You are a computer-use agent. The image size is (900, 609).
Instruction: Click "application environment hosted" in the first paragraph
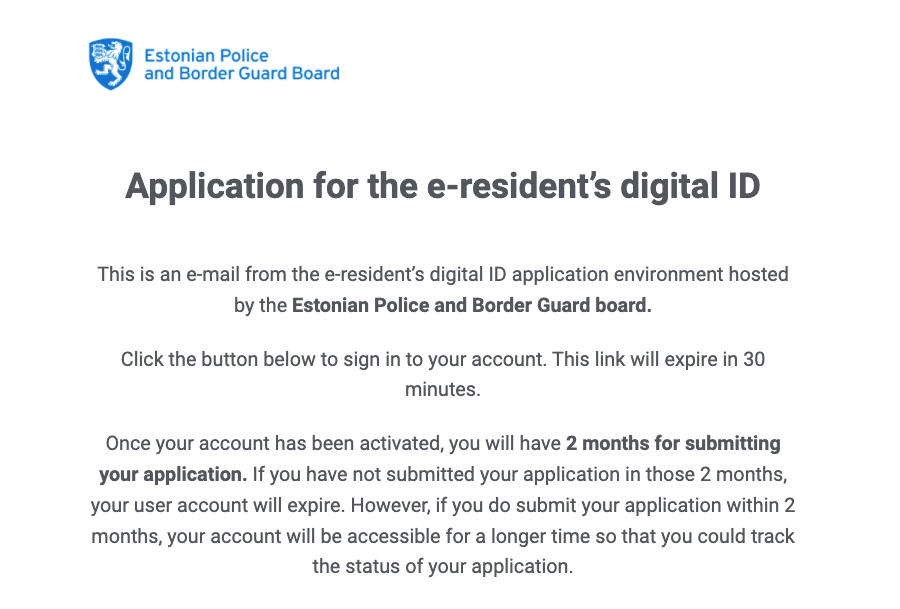tap(650, 275)
